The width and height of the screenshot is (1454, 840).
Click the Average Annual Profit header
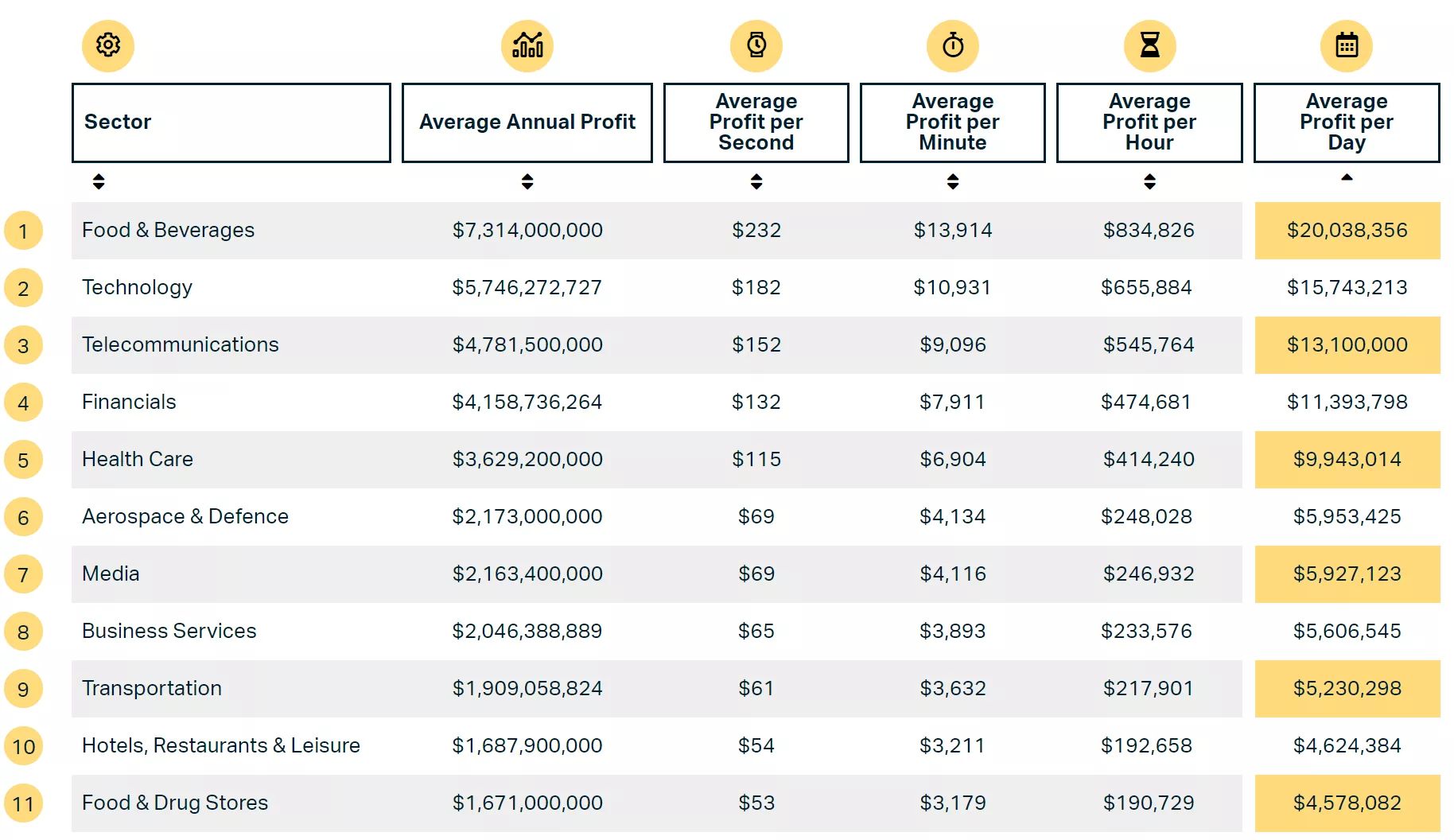coord(527,122)
